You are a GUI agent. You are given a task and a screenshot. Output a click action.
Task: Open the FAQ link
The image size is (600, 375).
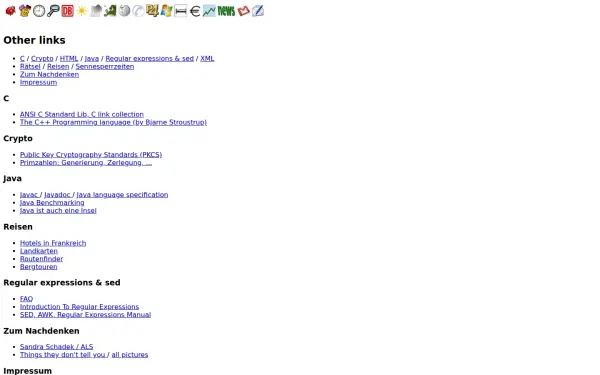(26, 299)
